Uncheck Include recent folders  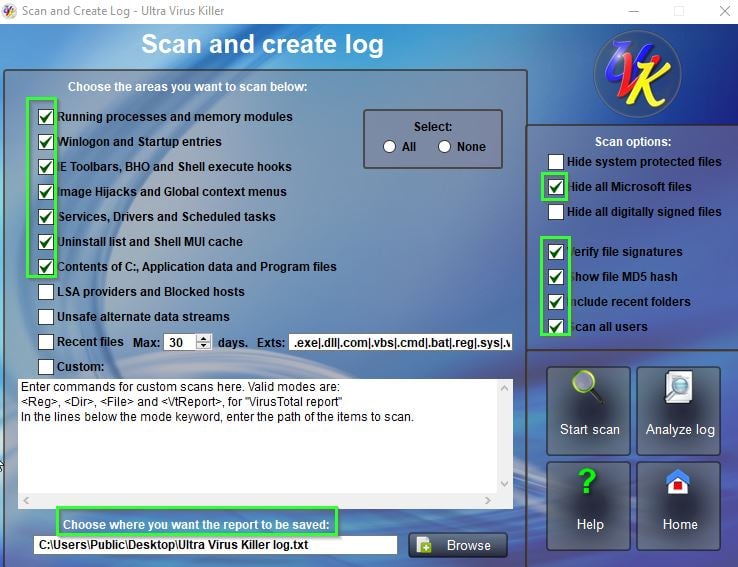tap(556, 302)
